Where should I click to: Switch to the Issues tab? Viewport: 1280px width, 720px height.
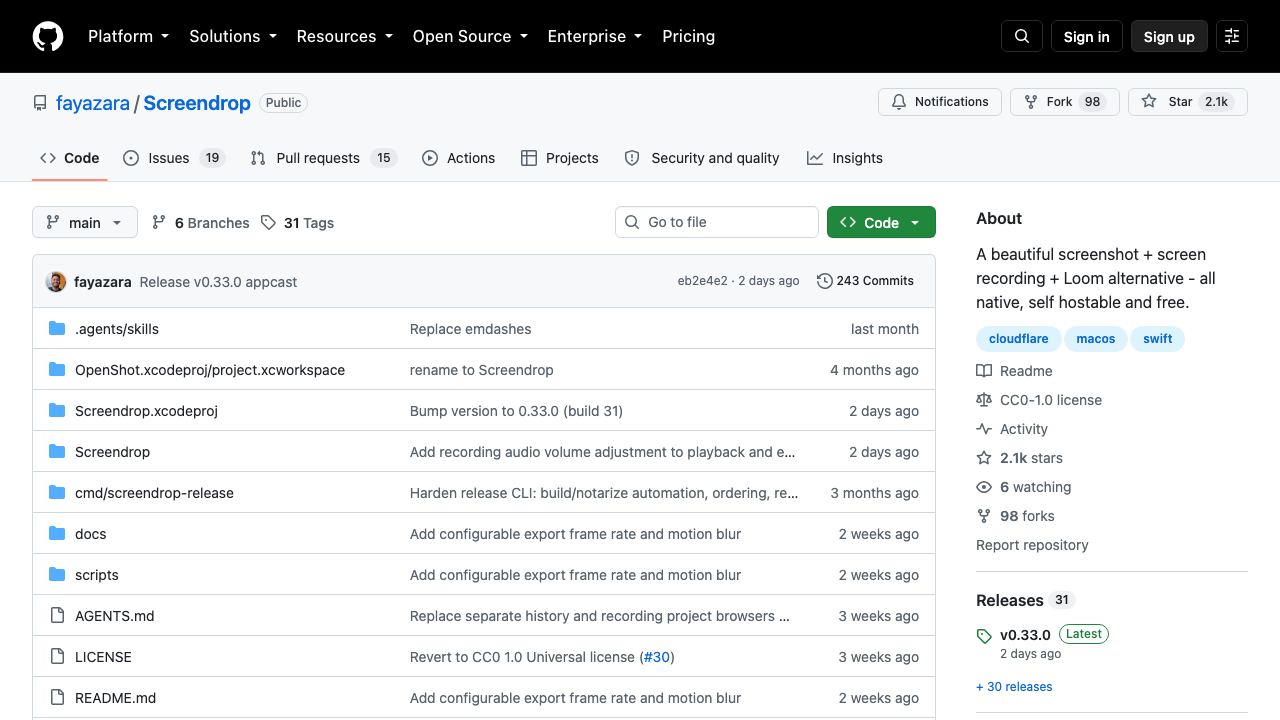[174, 158]
